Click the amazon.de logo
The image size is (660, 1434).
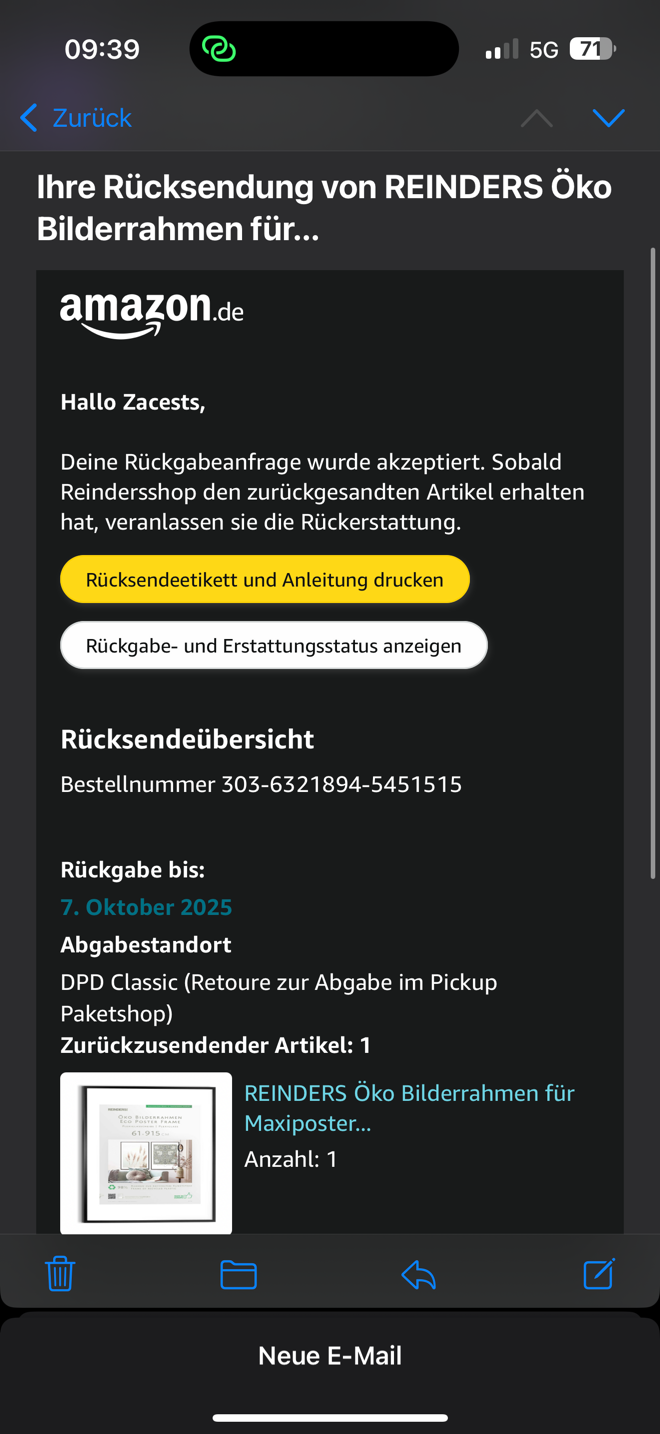click(x=152, y=313)
